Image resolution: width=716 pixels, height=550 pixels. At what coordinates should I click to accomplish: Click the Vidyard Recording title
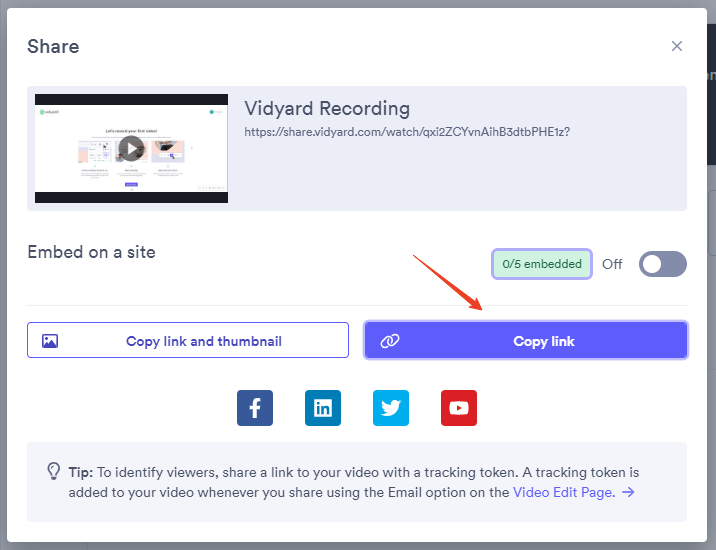[x=327, y=108]
